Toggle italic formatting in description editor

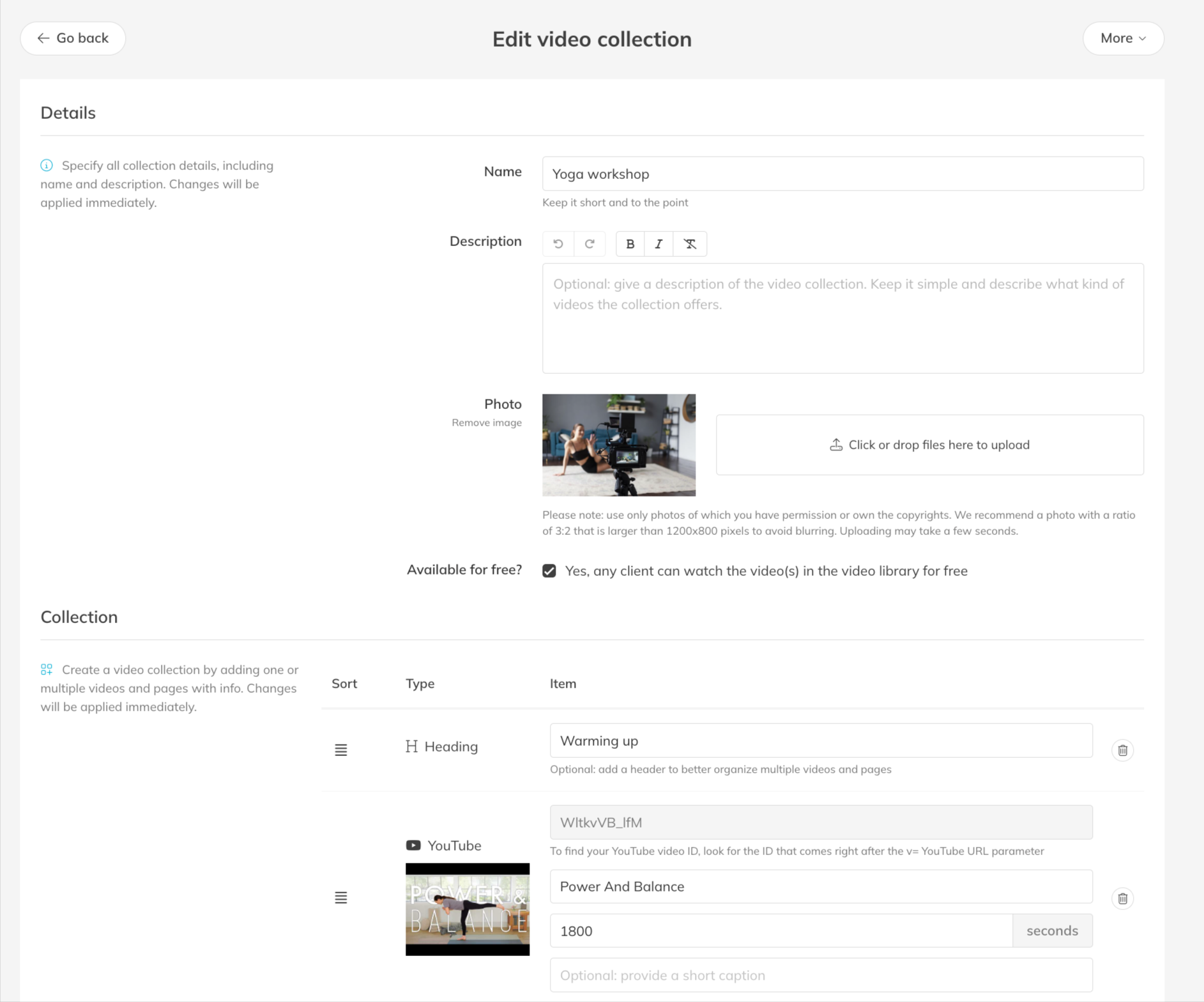659,244
